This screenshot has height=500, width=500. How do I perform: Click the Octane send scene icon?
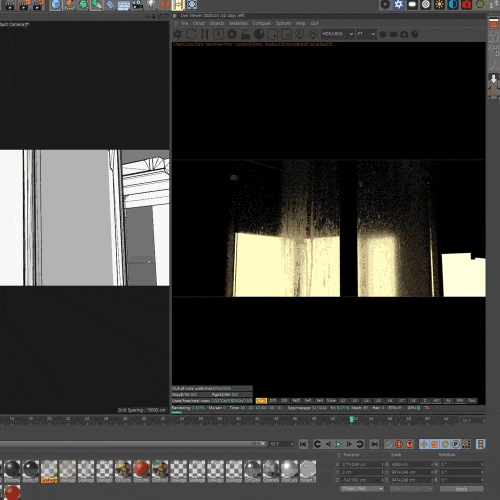[x=178, y=34]
